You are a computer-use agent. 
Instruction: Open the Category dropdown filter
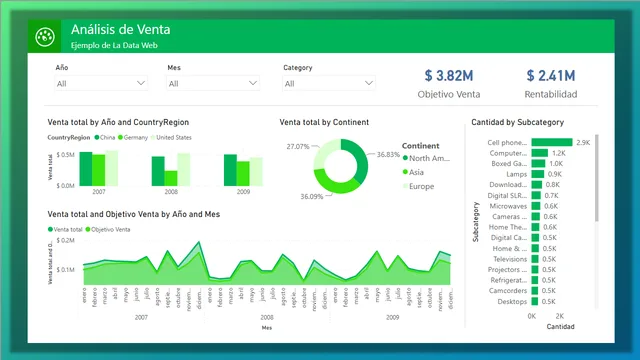tap(329, 83)
